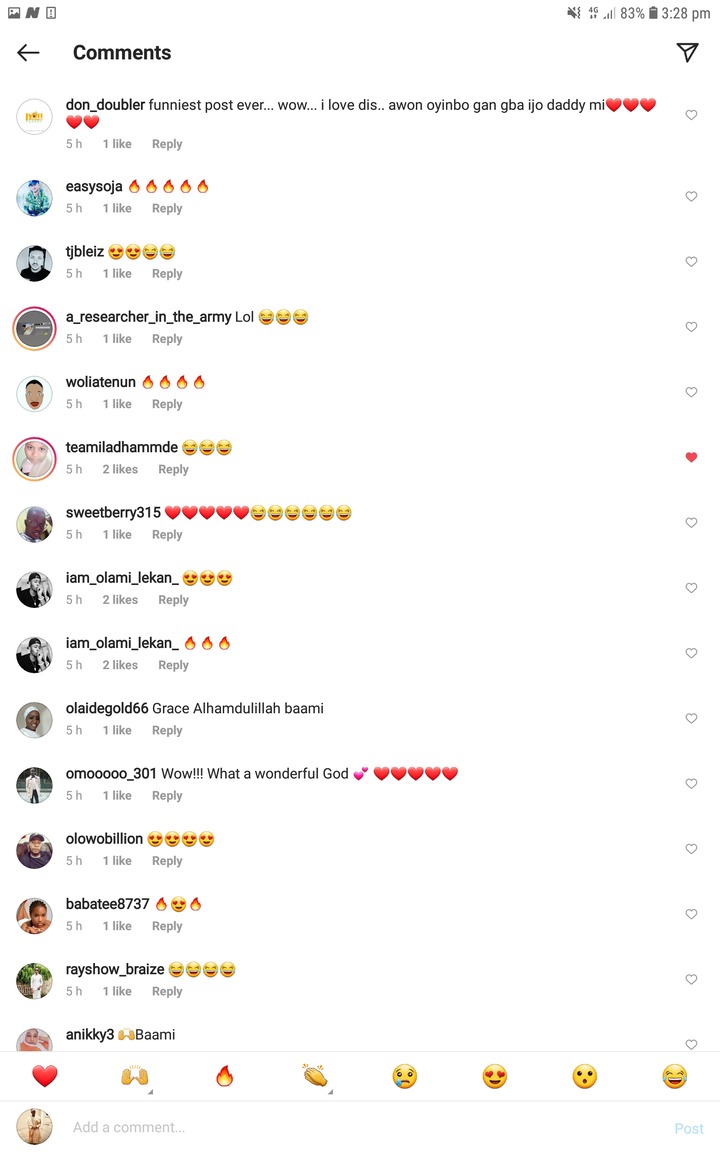The image size is (720, 1152).
Task: Like olaidegold66's comment heart
Action: tap(691, 718)
